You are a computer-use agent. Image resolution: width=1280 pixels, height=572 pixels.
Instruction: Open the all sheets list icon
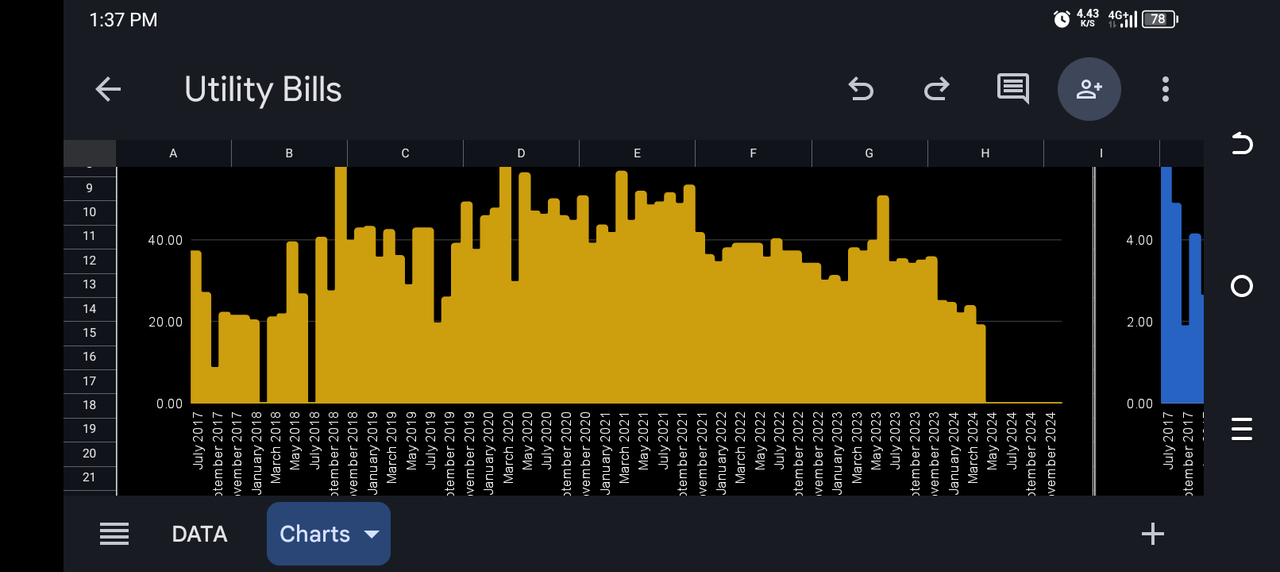tap(114, 534)
